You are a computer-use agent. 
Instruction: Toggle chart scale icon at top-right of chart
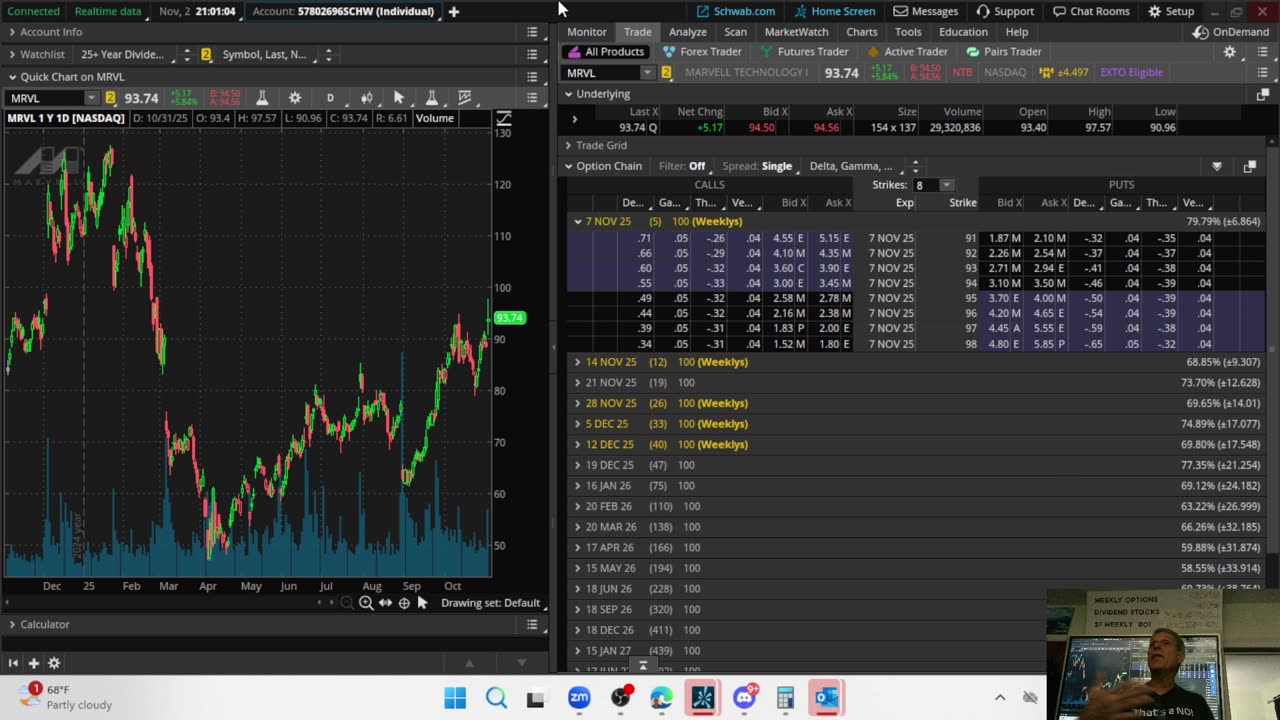[x=503, y=119]
